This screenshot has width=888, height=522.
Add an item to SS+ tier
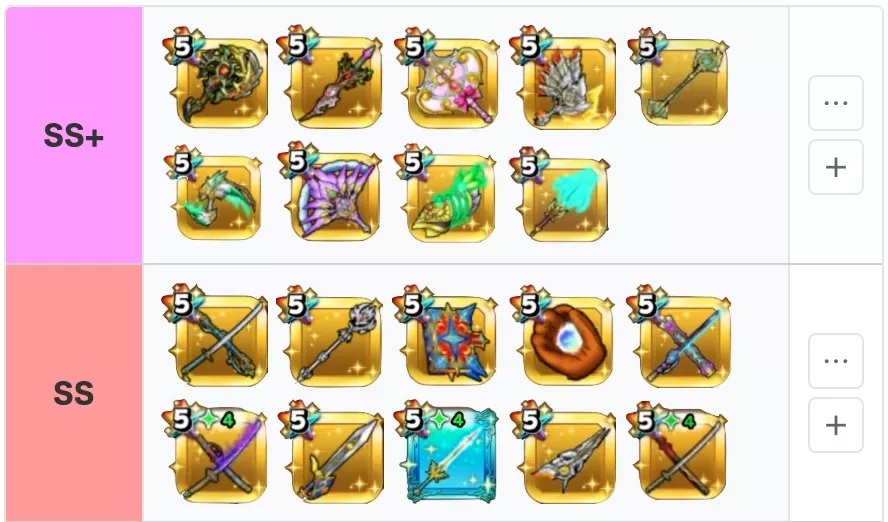tap(835, 168)
